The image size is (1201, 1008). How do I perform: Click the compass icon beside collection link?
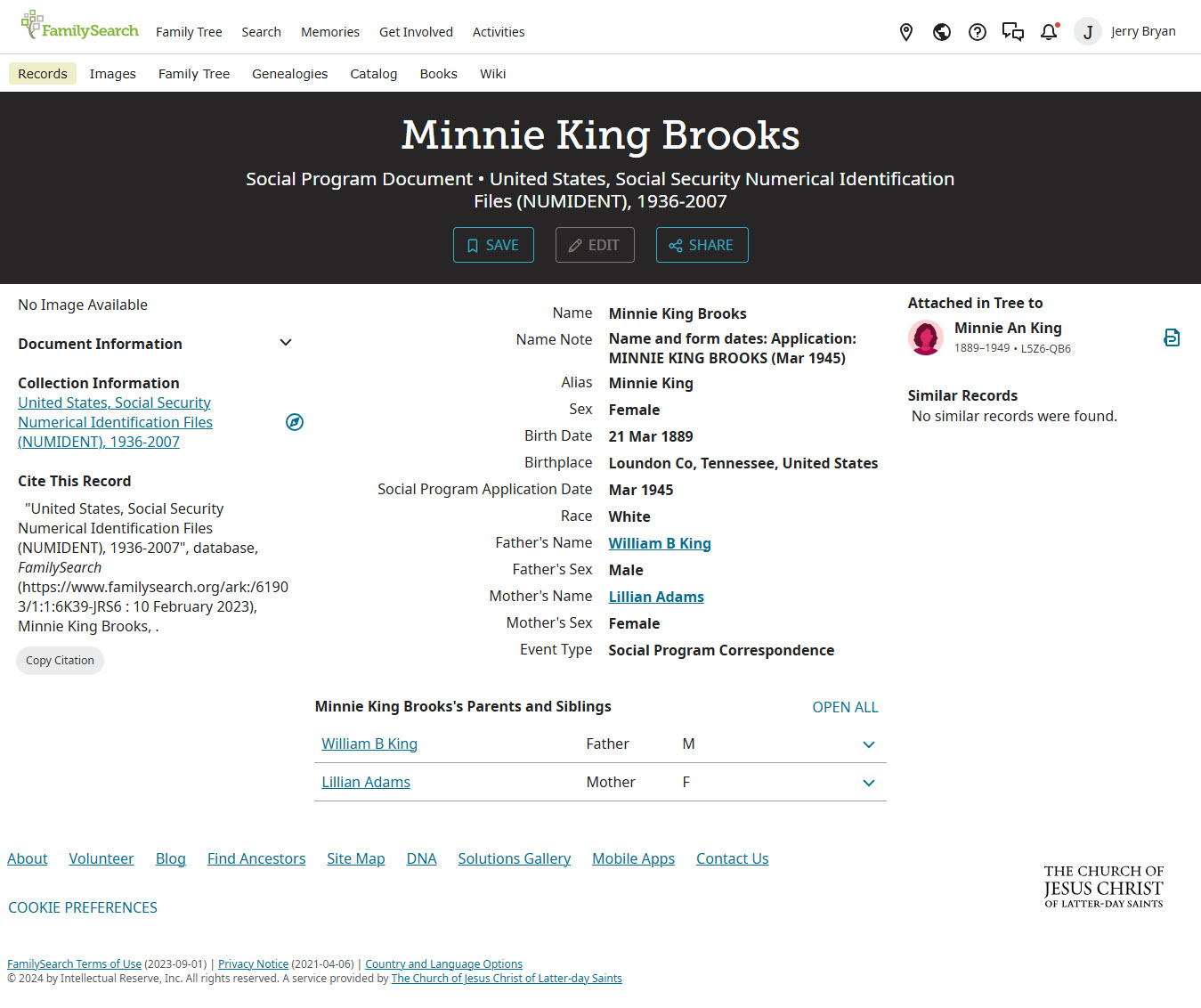tap(295, 422)
